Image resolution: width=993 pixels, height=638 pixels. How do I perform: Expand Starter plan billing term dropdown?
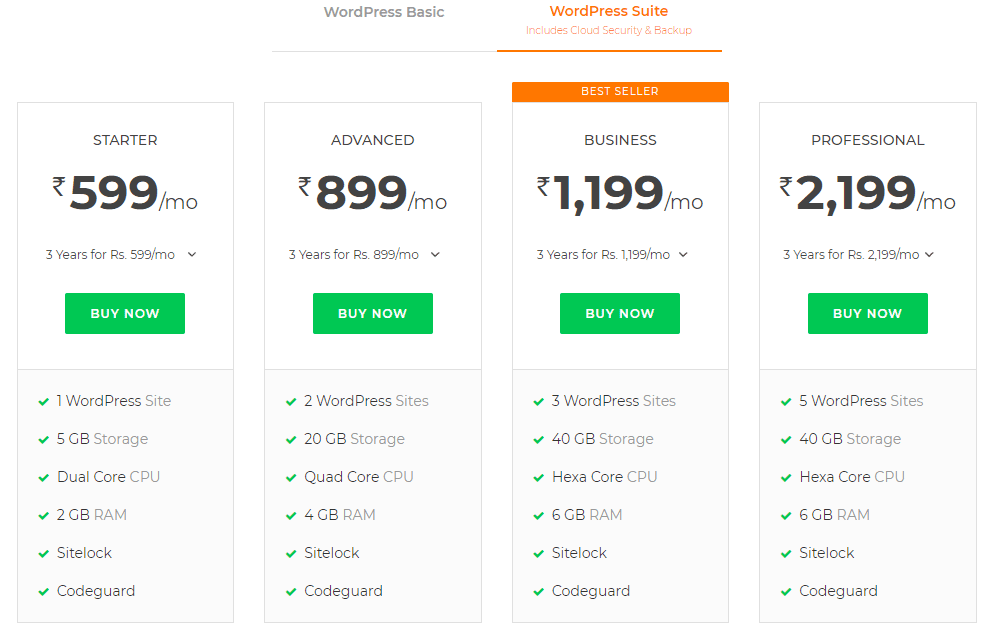pos(191,254)
